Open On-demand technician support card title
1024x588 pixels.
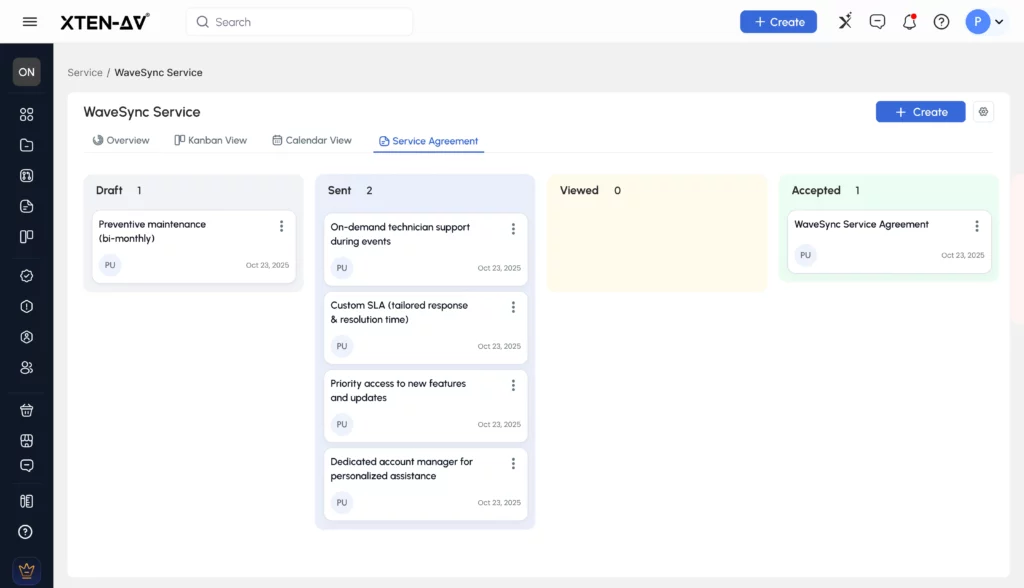pos(400,234)
